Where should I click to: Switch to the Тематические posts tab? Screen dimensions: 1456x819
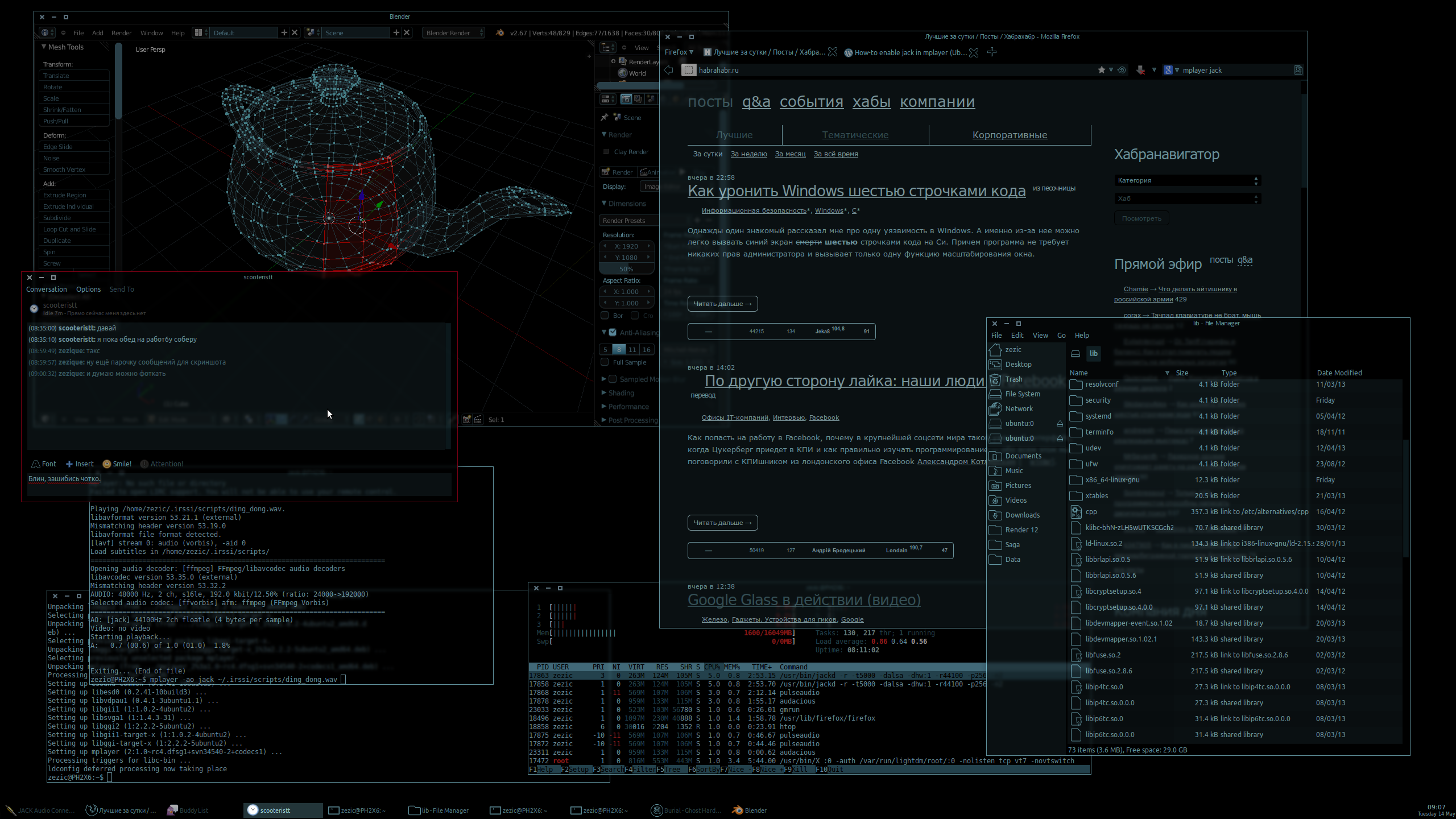855,135
